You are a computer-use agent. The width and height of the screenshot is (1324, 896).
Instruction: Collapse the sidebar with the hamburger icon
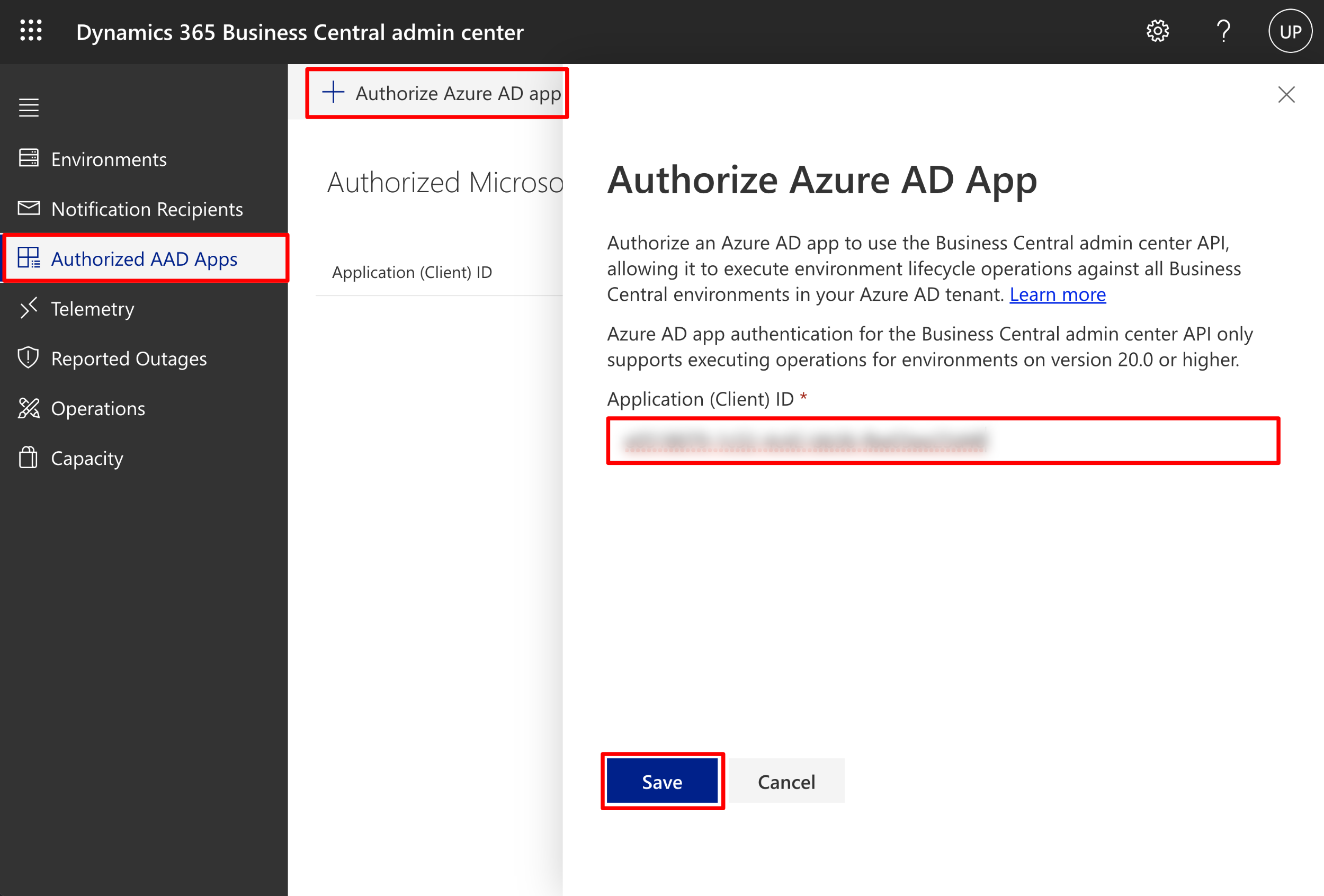point(29,107)
